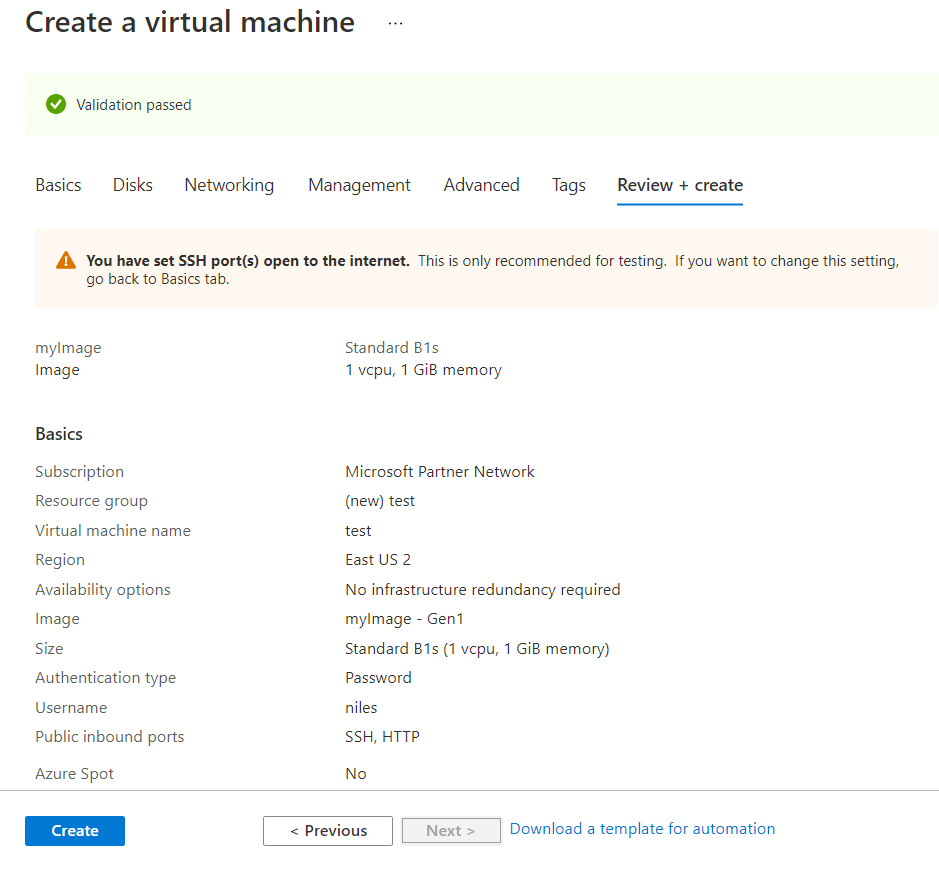Click the orange SSH warning triangle icon
939x877 pixels.
point(66,261)
